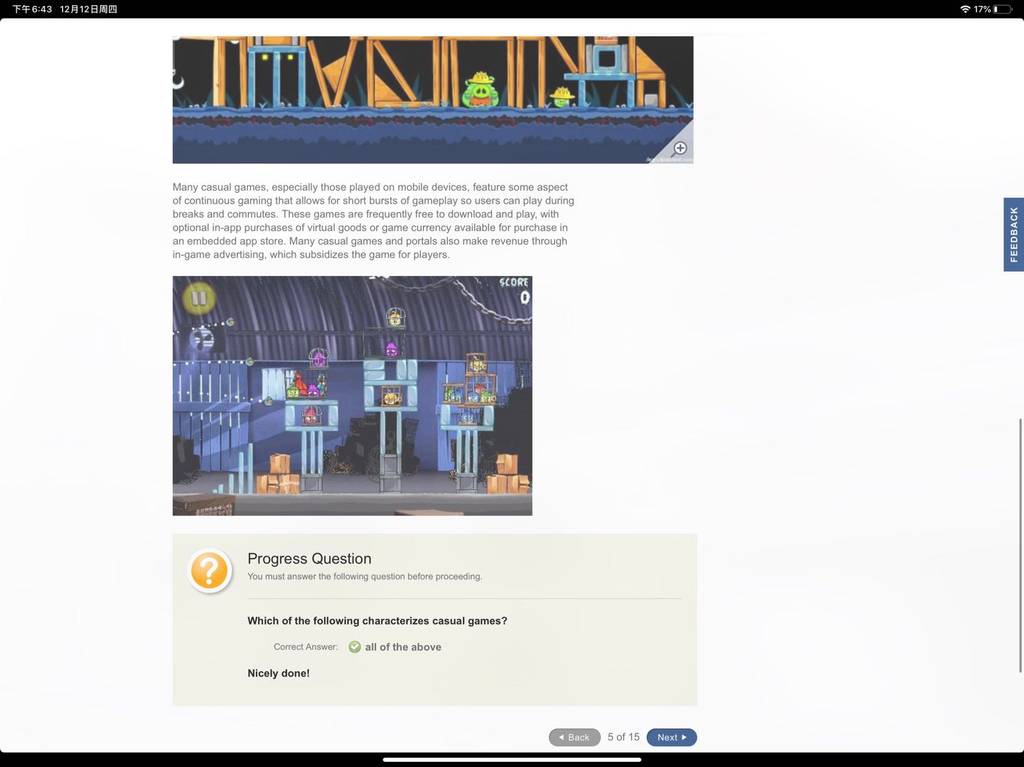The image size is (1024, 767).
Task: Click the SCORE label in game image
Action: [513, 282]
